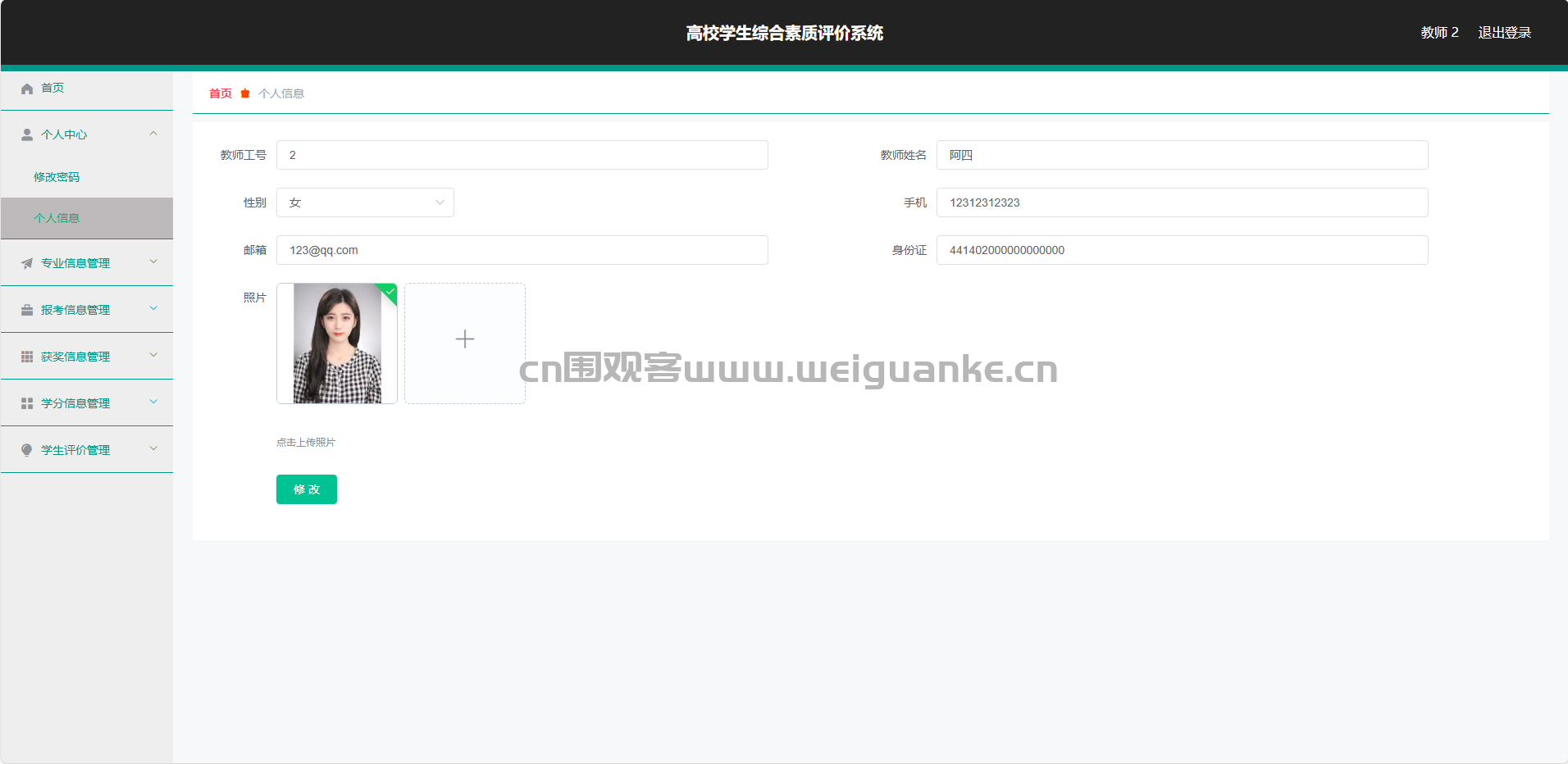Click the uploaded teacher photo thumbnail
1568x764 pixels.
pos(337,343)
